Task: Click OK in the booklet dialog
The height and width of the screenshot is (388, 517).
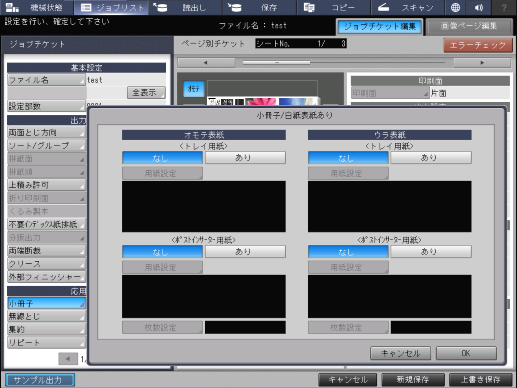Action: point(466,353)
